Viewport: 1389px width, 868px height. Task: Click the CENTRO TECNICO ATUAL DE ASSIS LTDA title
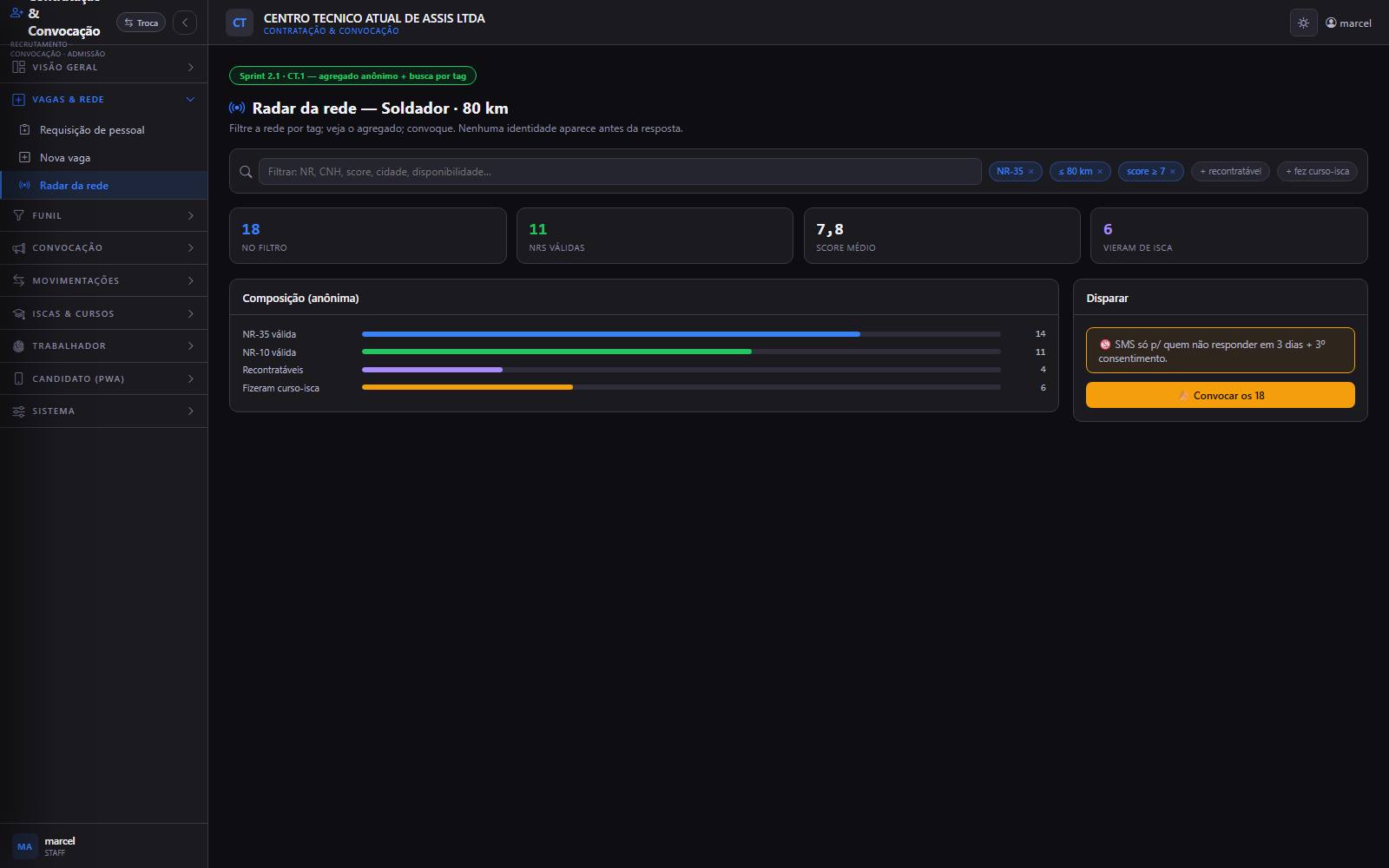pos(374,18)
